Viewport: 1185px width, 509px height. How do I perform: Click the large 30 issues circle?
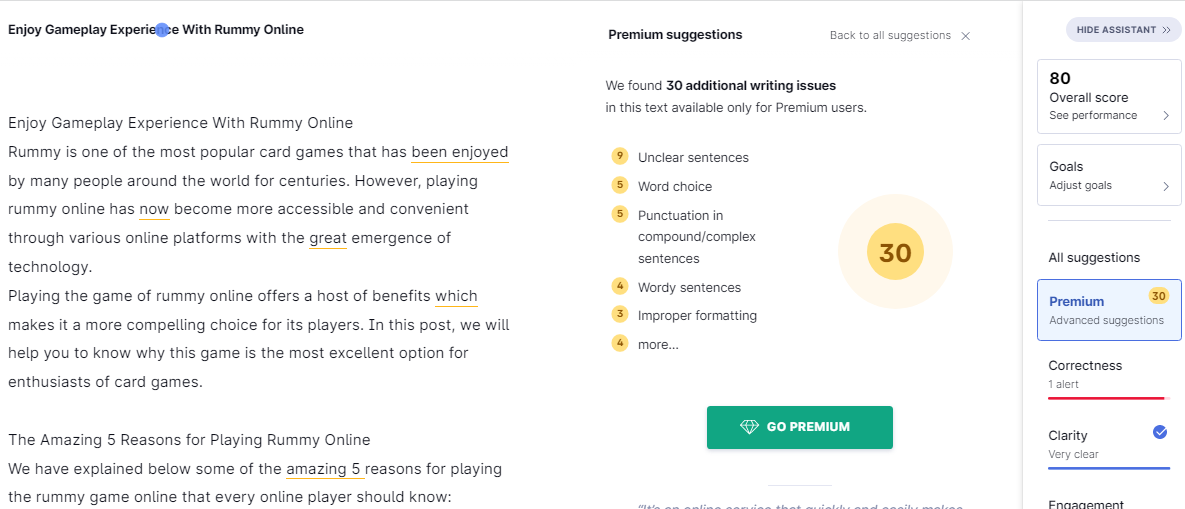tap(896, 252)
